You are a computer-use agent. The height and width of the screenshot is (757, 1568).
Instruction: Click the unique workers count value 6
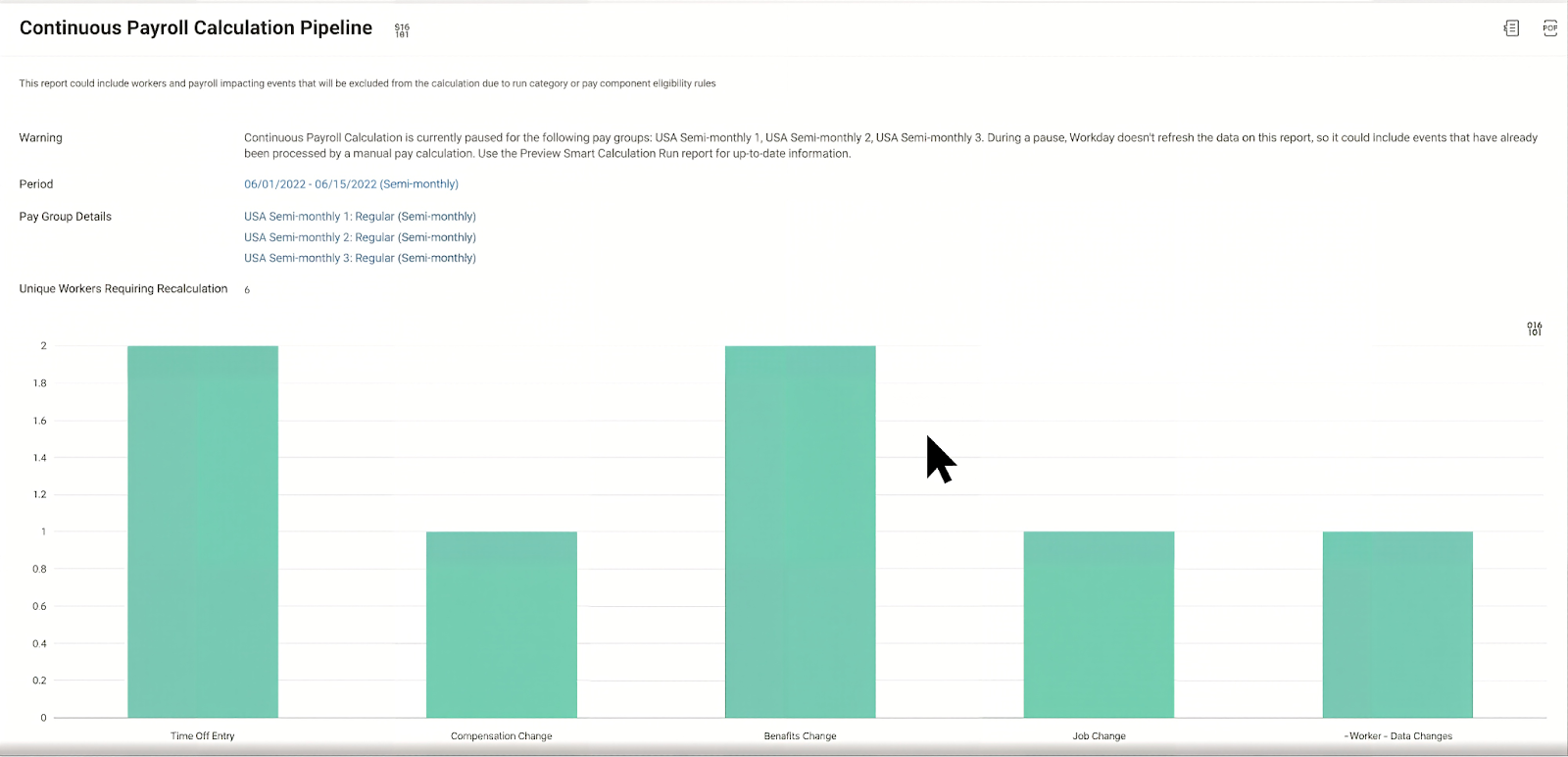247,290
